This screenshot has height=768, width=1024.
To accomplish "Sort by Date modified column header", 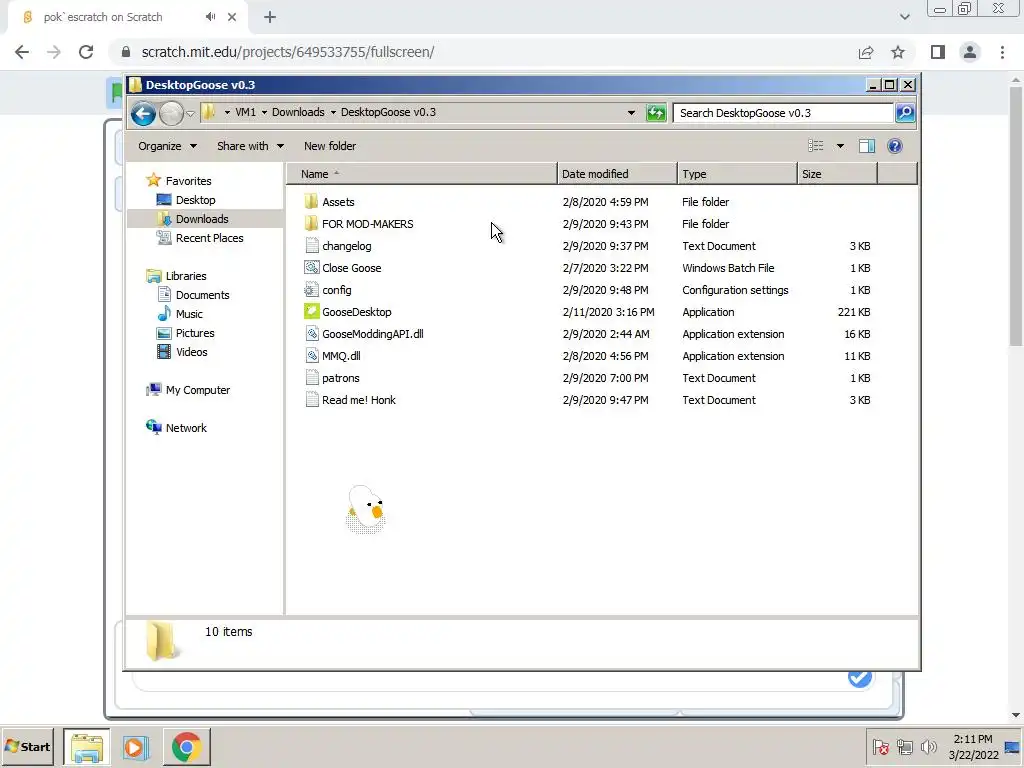I will [617, 174].
